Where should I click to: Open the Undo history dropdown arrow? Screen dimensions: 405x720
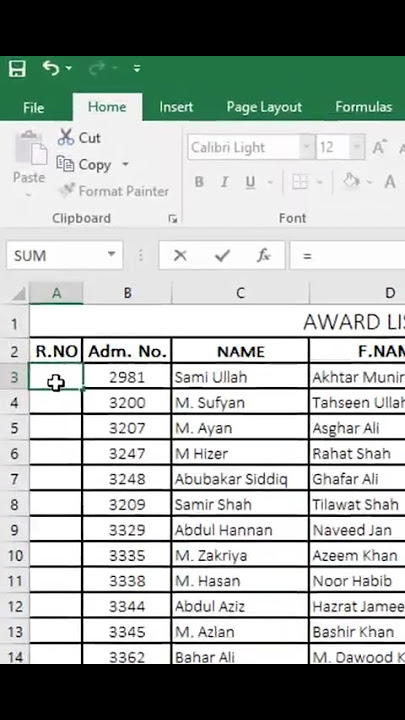(x=69, y=68)
